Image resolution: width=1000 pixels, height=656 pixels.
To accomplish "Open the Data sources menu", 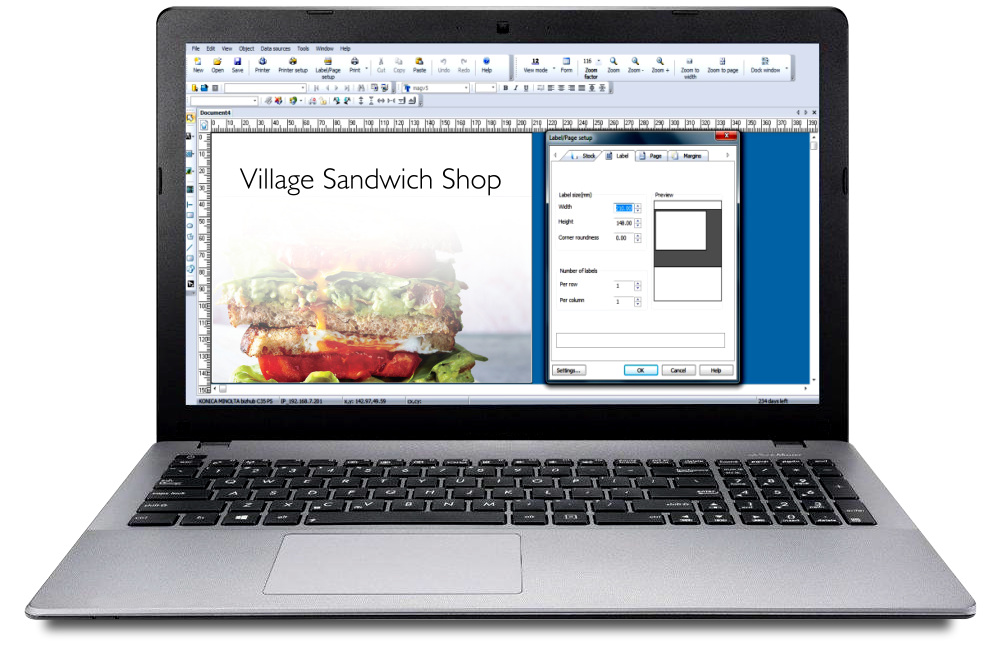I will click(274, 48).
